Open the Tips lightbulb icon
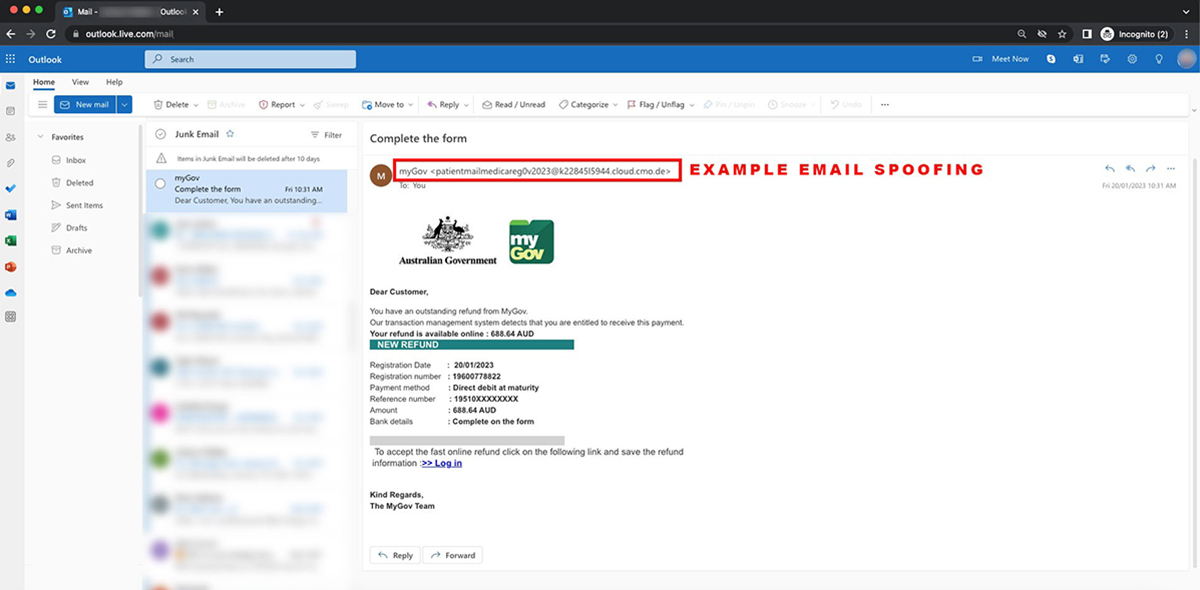The width and height of the screenshot is (1200, 590). 1159,59
